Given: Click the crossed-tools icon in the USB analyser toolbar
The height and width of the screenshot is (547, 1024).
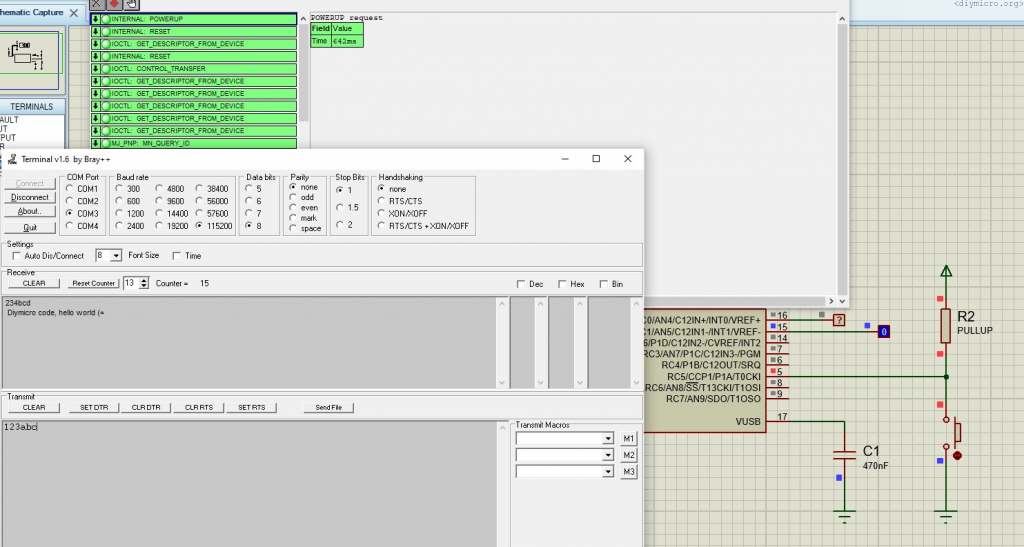Looking at the screenshot, I should click(x=97, y=4).
